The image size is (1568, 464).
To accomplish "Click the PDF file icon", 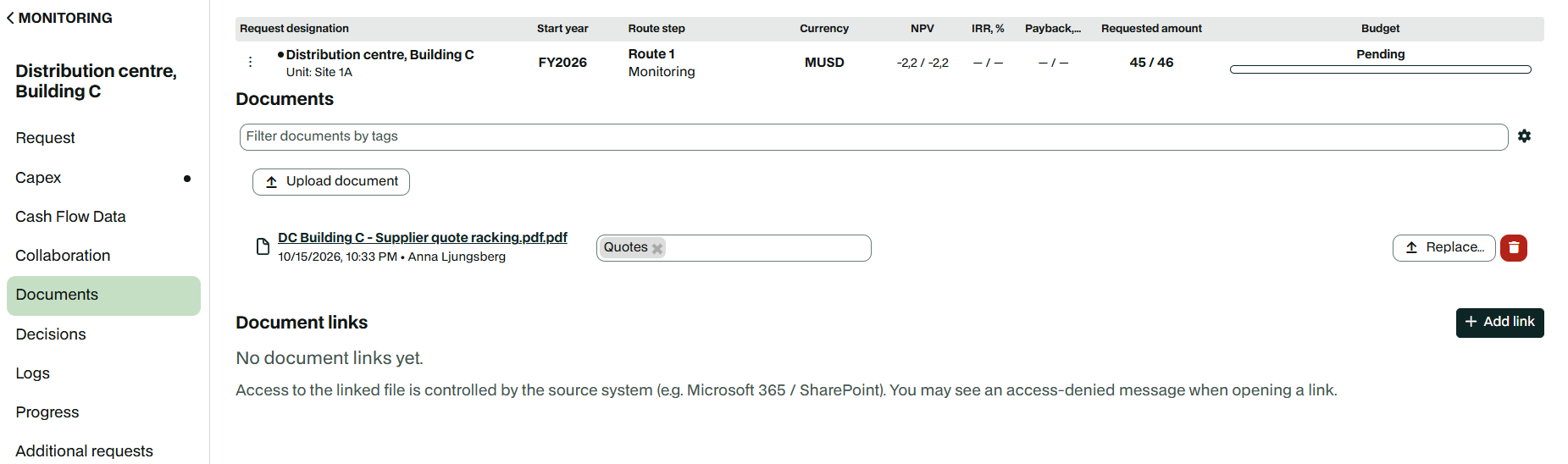I will click(263, 246).
